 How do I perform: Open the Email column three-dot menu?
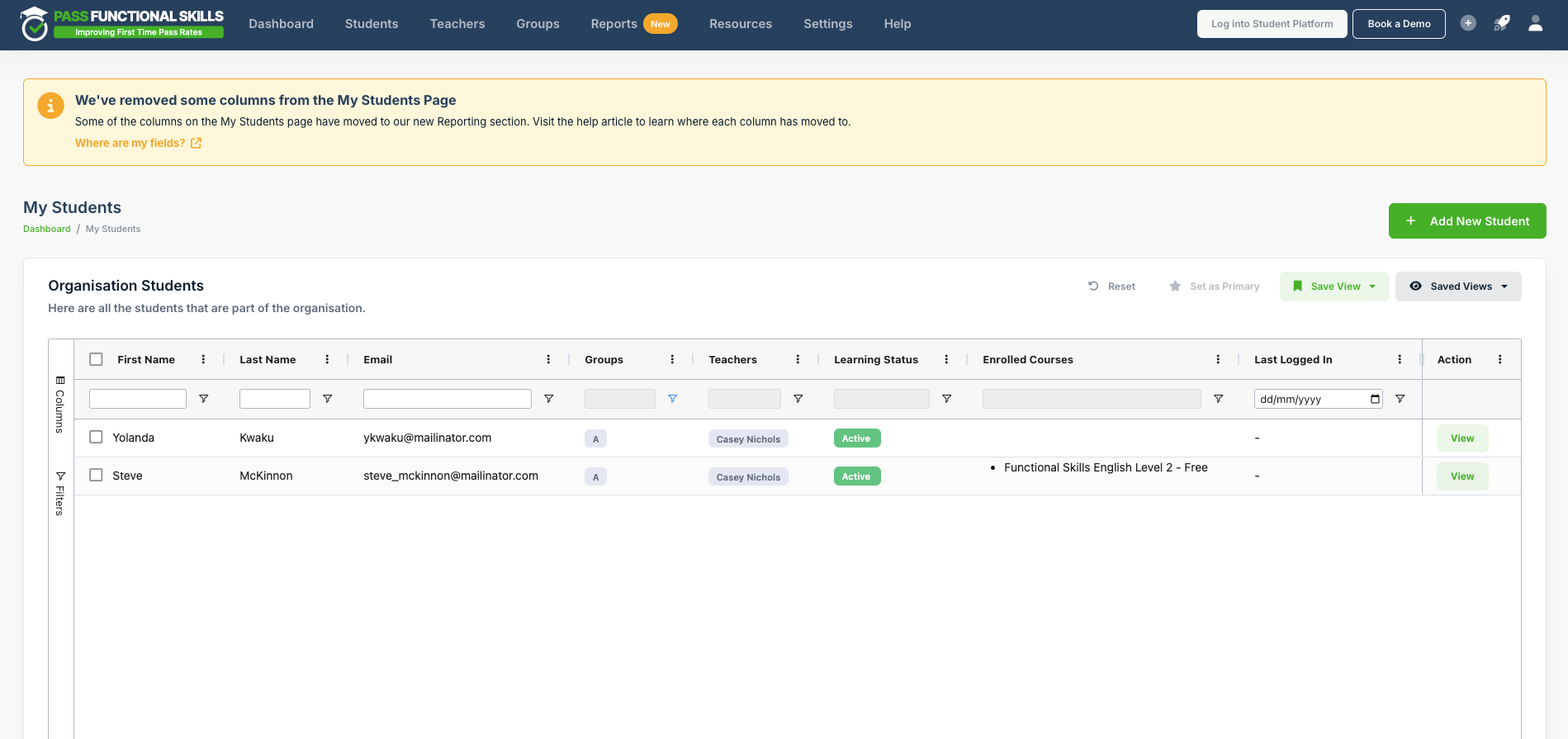[x=548, y=359]
